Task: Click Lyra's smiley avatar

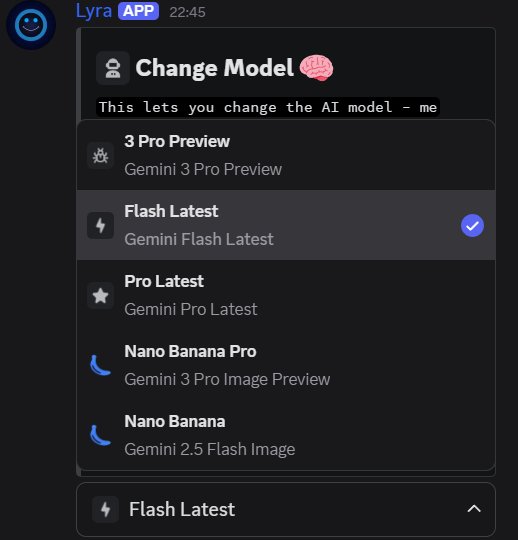Action: pyautogui.click(x=31, y=25)
